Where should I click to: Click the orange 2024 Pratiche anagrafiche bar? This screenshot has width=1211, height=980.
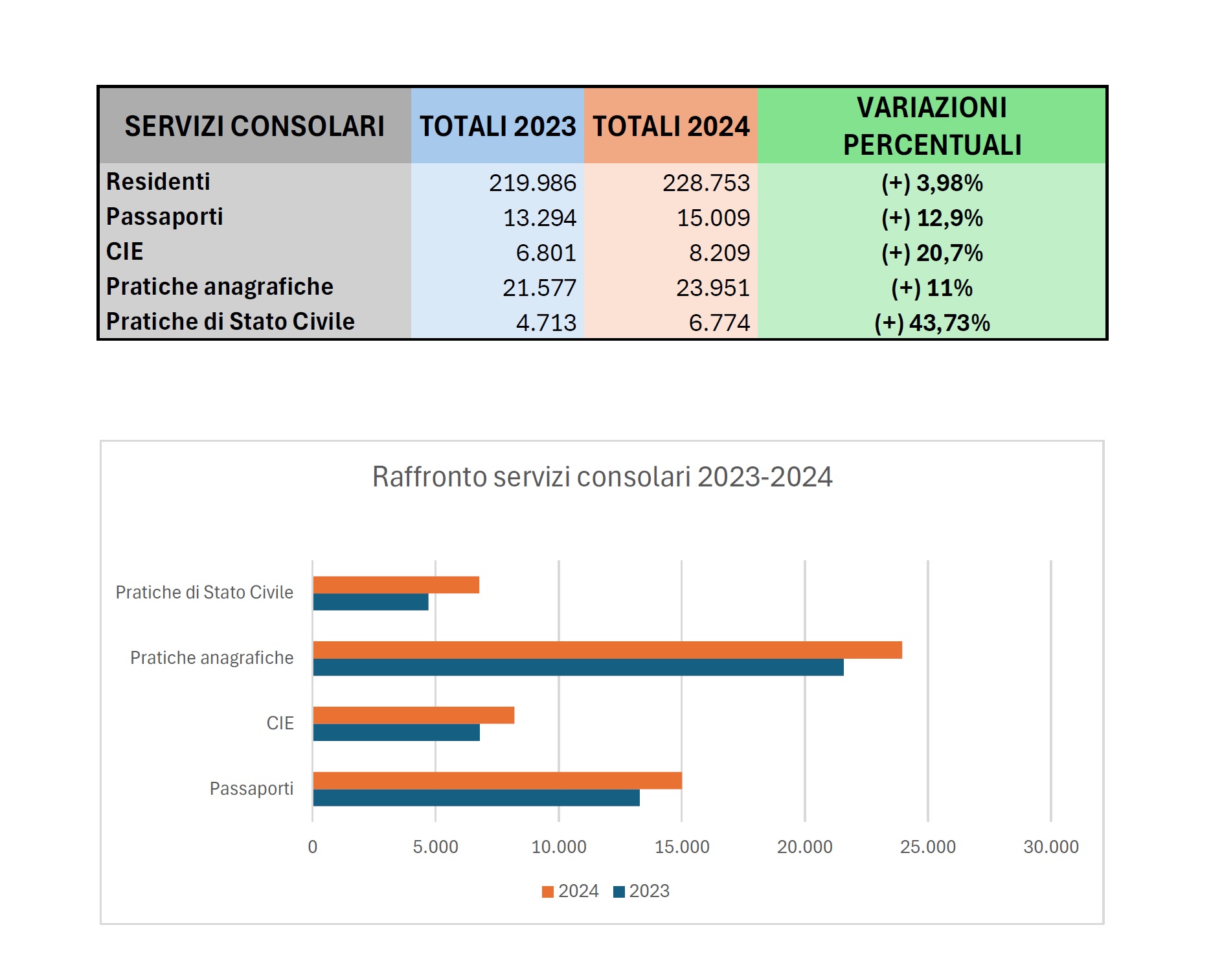coord(607,650)
